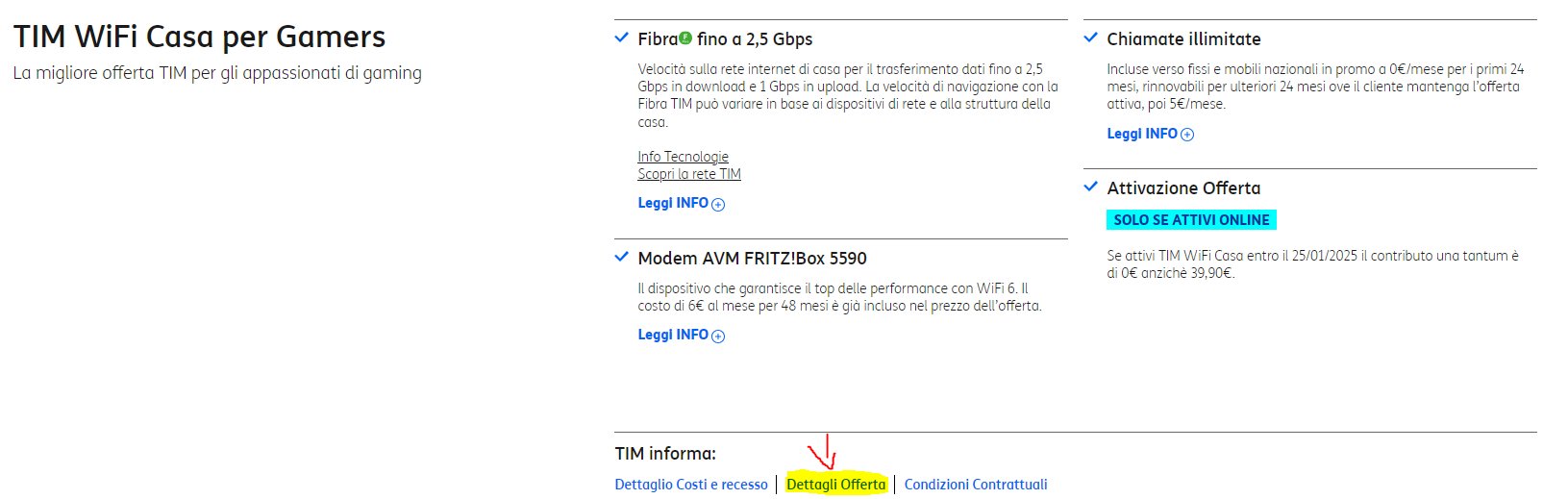Click the plus circle icon in the Fibra section

tap(718, 204)
